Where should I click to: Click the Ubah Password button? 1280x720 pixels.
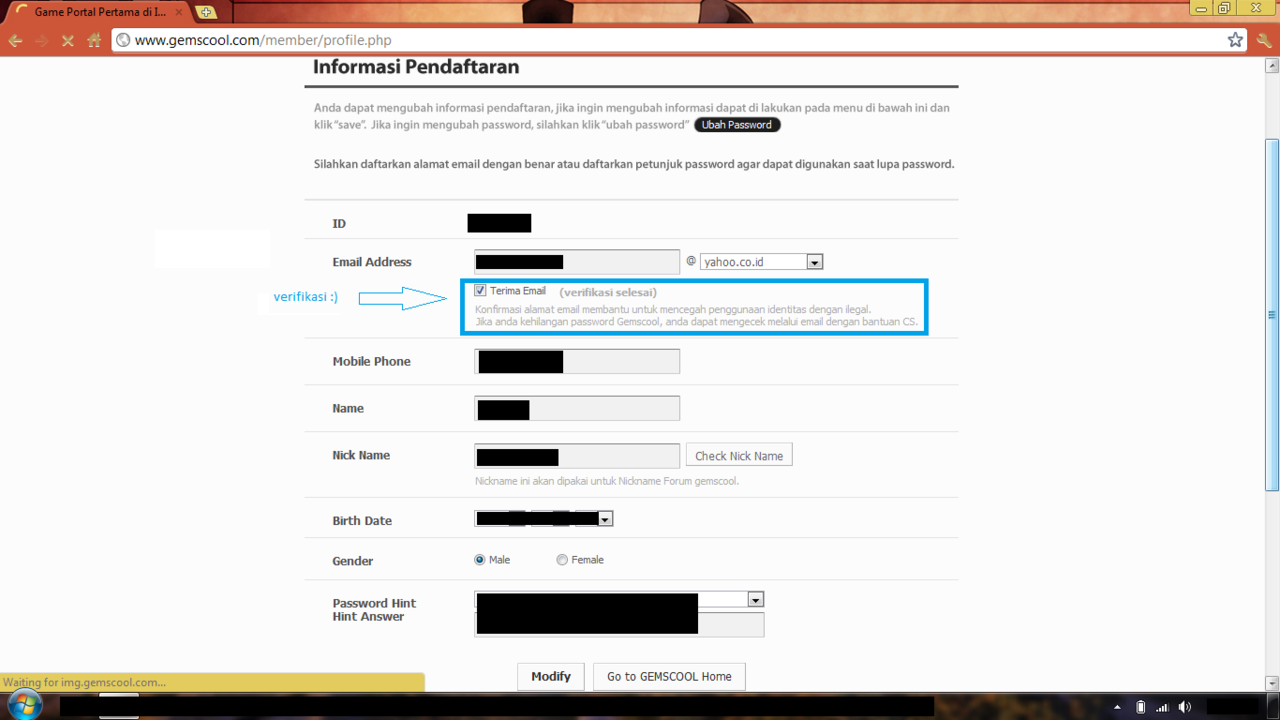point(737,125)
